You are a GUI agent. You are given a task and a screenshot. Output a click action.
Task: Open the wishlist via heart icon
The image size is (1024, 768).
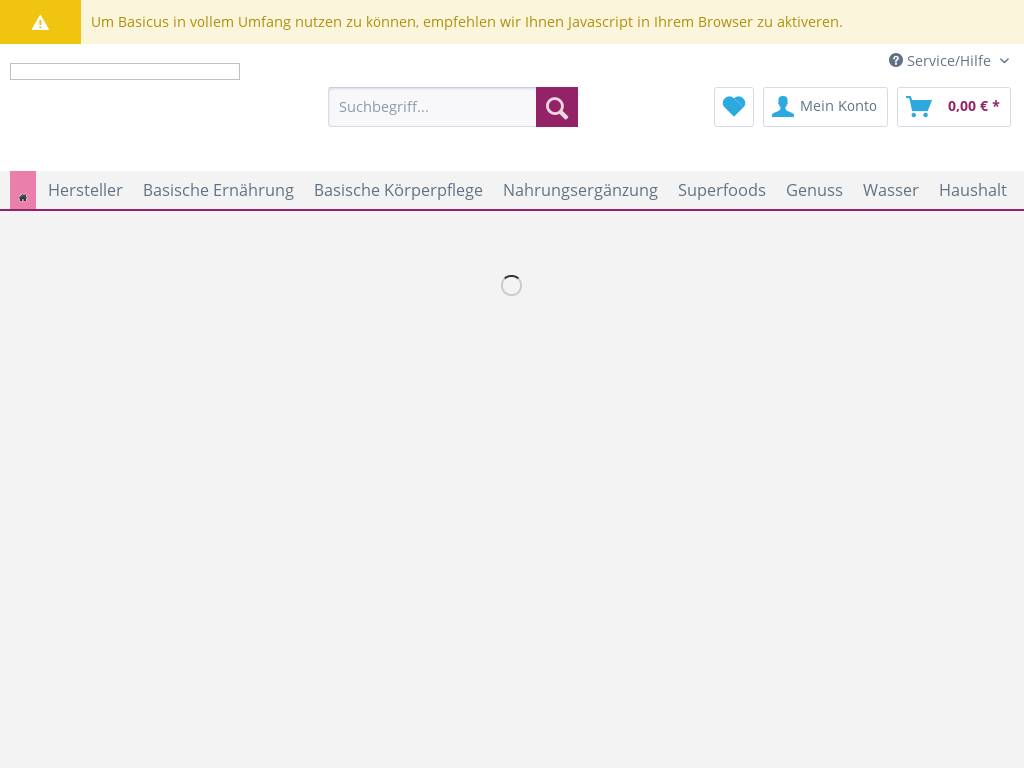tap(734, 106)
